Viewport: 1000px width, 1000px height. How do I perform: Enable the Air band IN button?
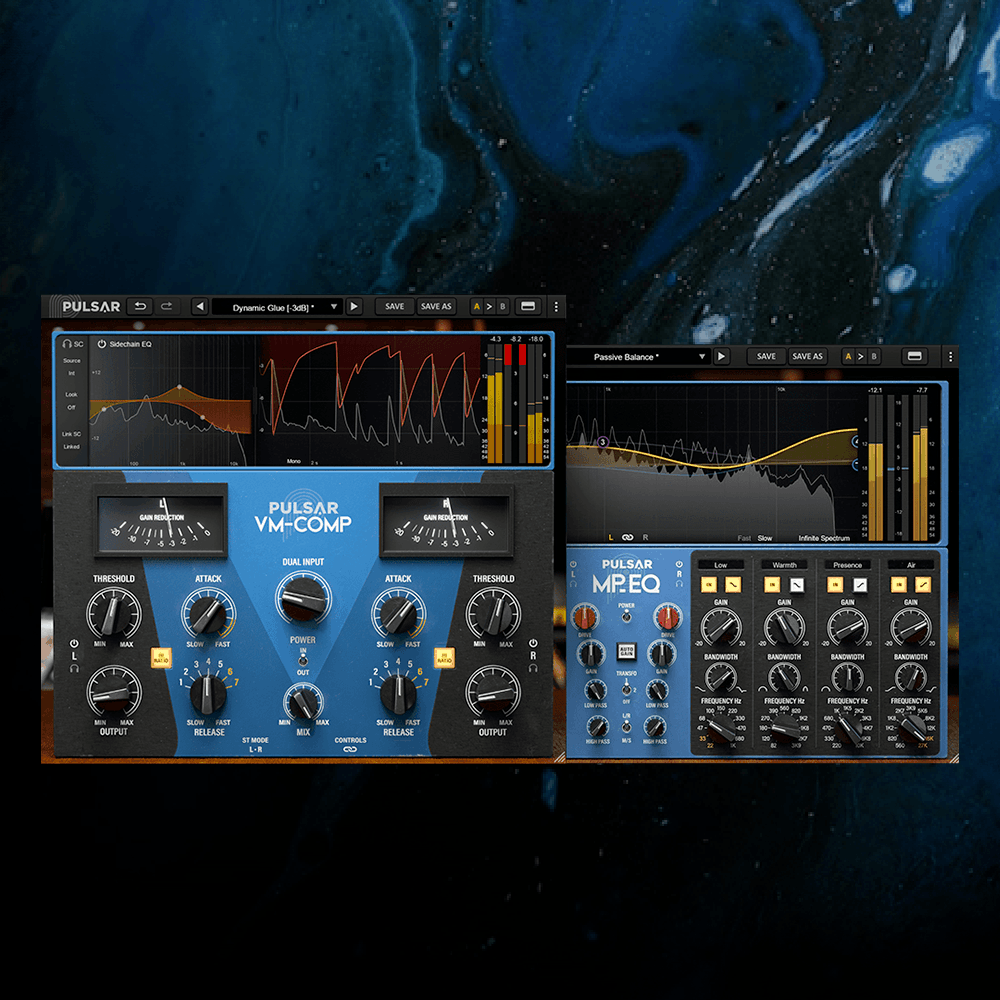[899, 584]
